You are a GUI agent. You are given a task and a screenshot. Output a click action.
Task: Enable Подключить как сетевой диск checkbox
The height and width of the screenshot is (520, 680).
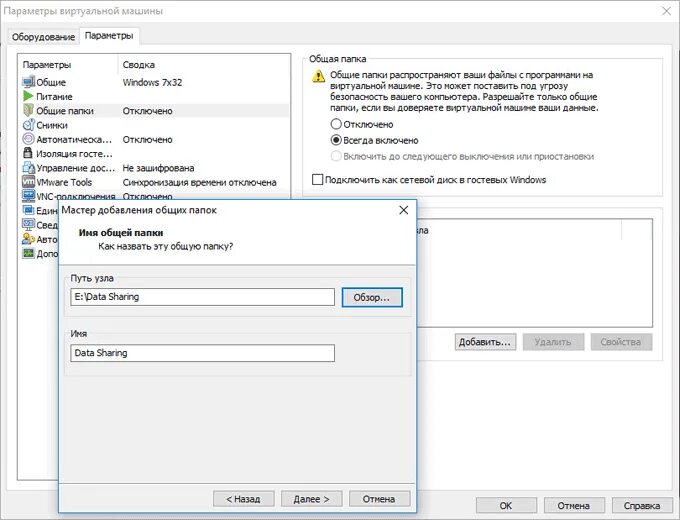[x=317, y=179]
